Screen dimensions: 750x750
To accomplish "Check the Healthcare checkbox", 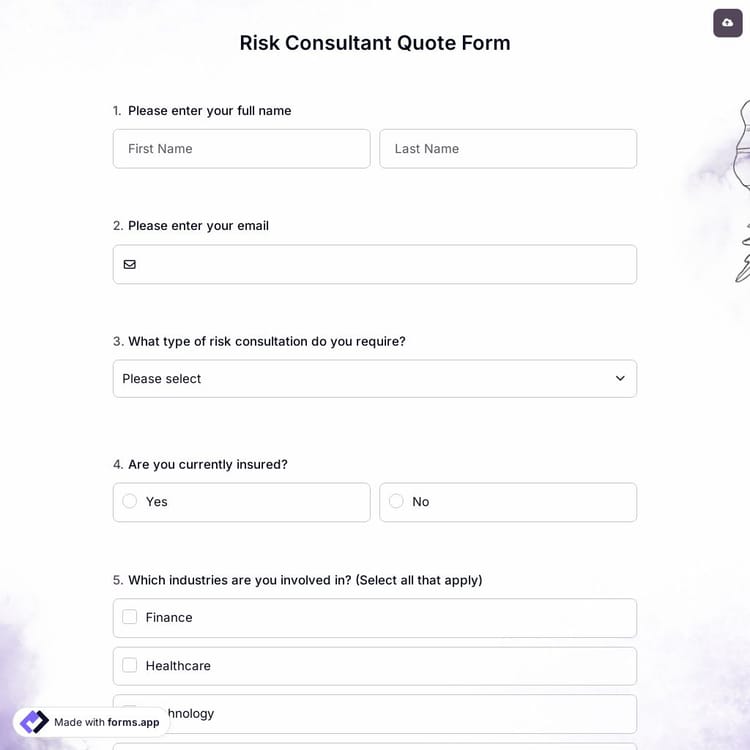I will 130,665.
